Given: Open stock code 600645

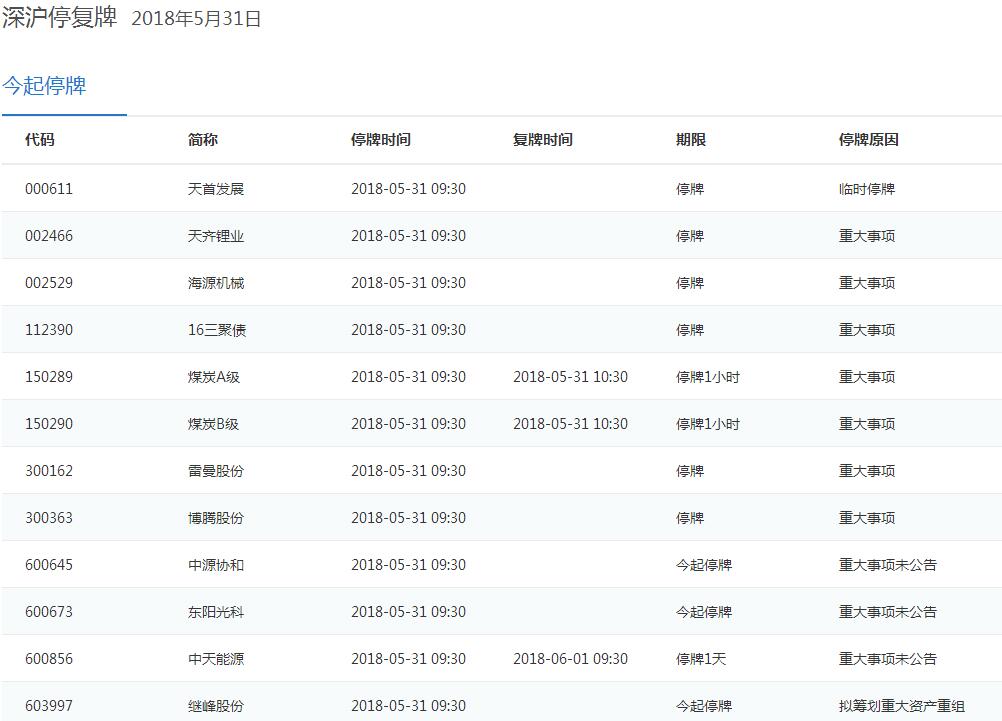Looking at the screenshot, I should coord(49,565).
